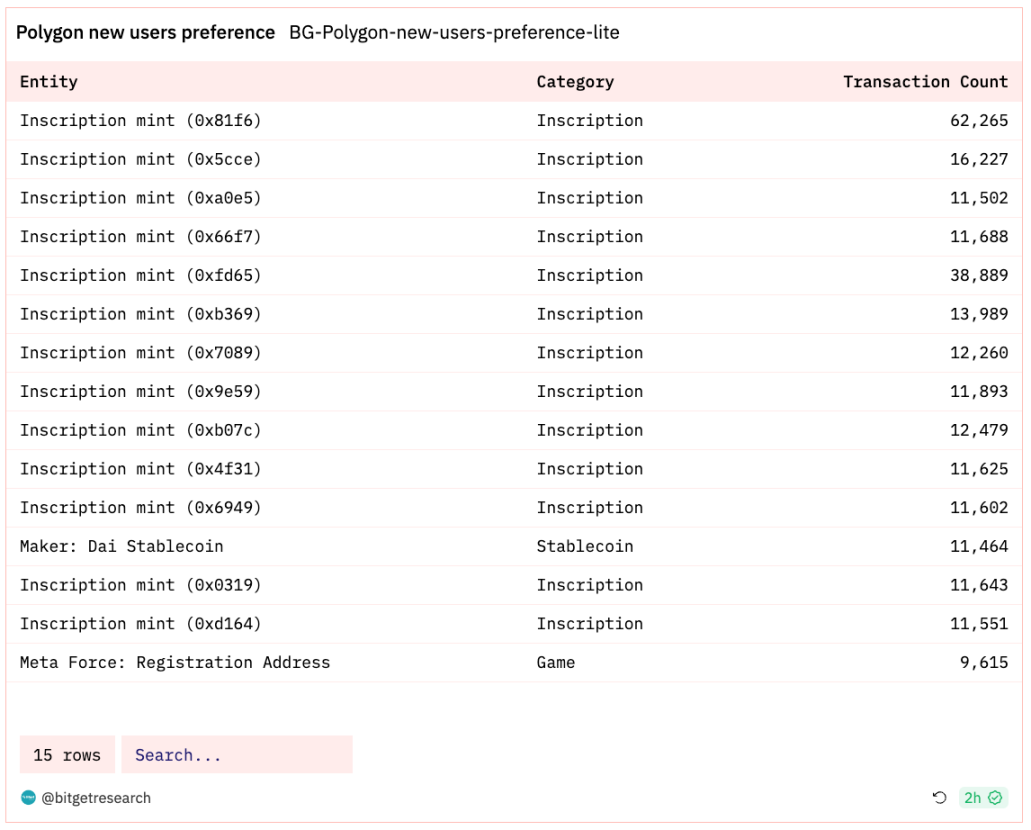
Task: Click the 16,227 transaction count value
Action: 978,159
